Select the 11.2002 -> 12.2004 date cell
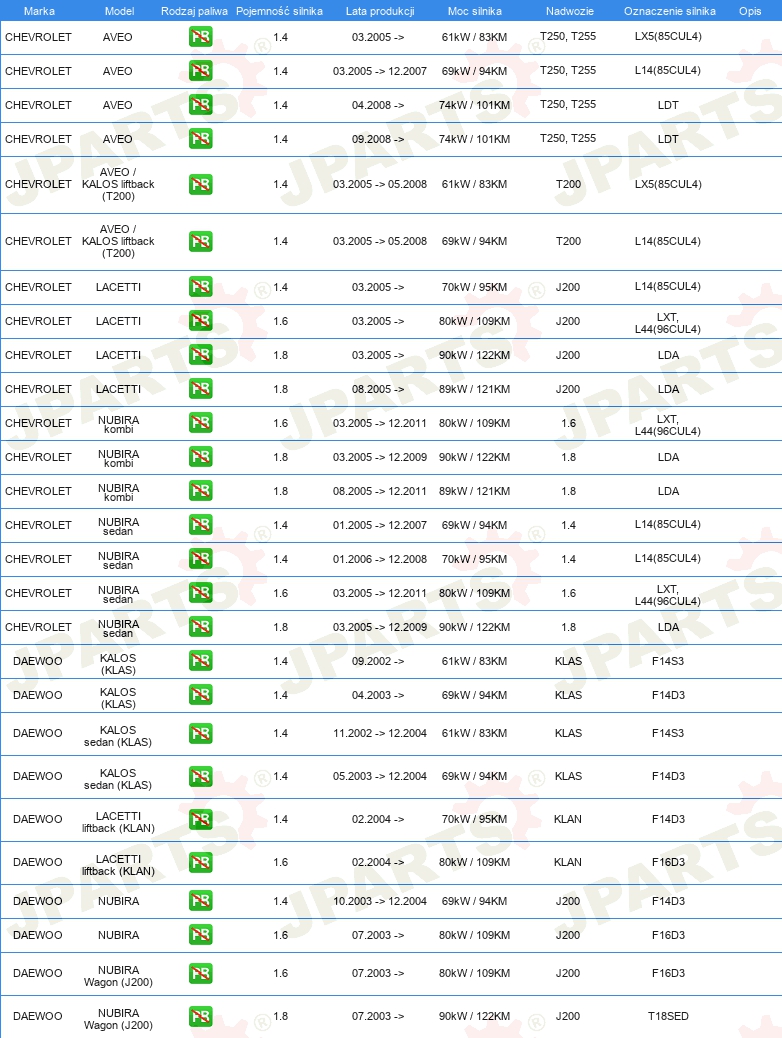Image resolution: width=782 pixels, height=1038 pixels. (x=379, y=733)
